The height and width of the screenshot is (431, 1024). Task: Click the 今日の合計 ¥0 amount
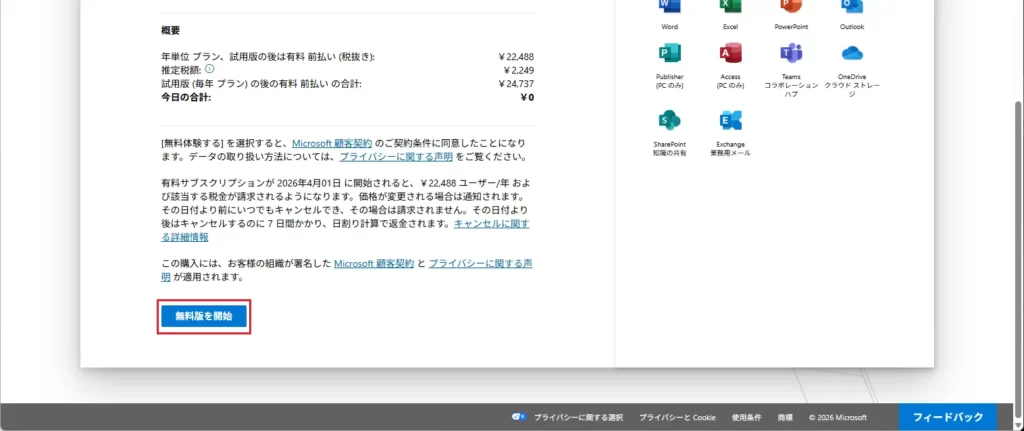coord(527,97)
